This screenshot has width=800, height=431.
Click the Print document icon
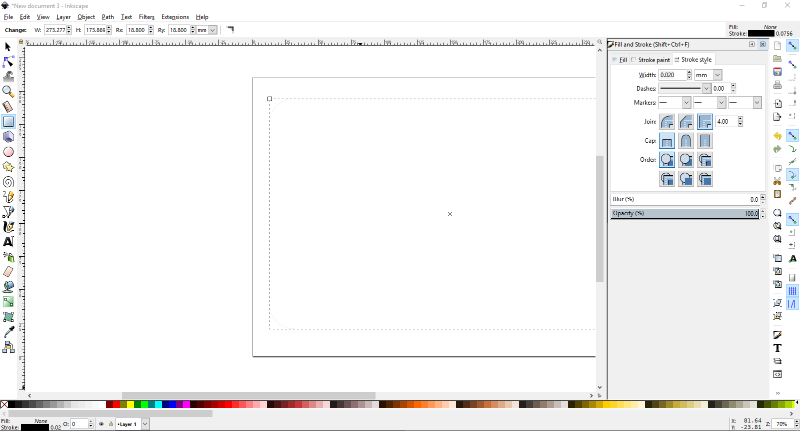777,85
